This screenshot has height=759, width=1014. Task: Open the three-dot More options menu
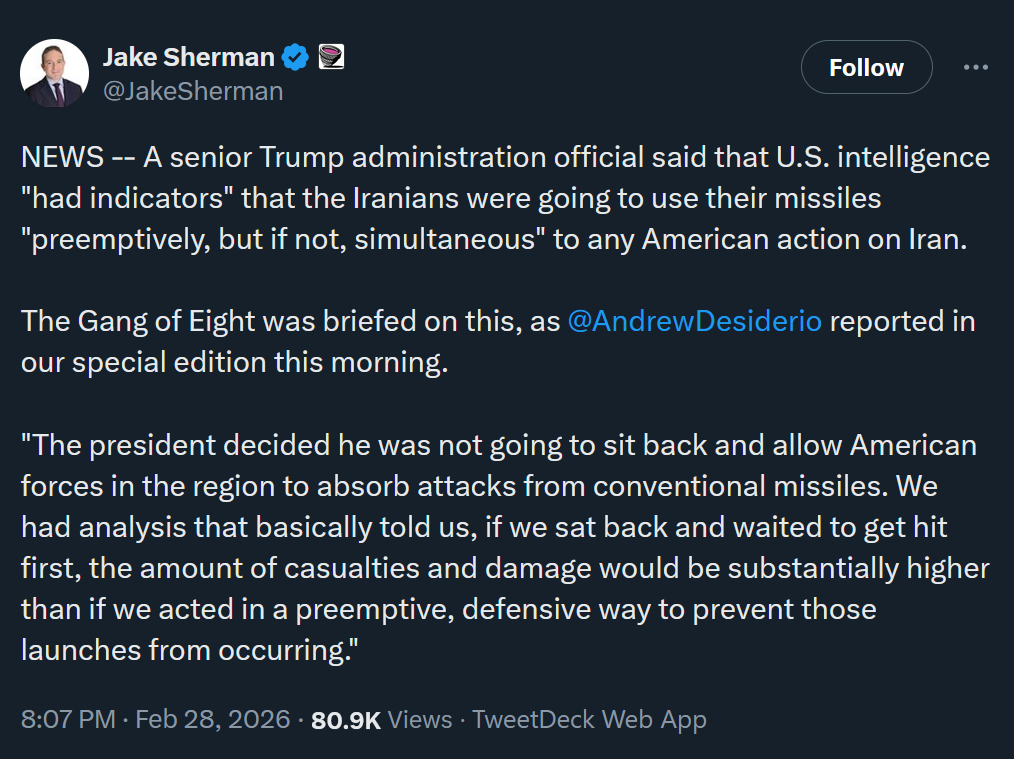(975, 67)
